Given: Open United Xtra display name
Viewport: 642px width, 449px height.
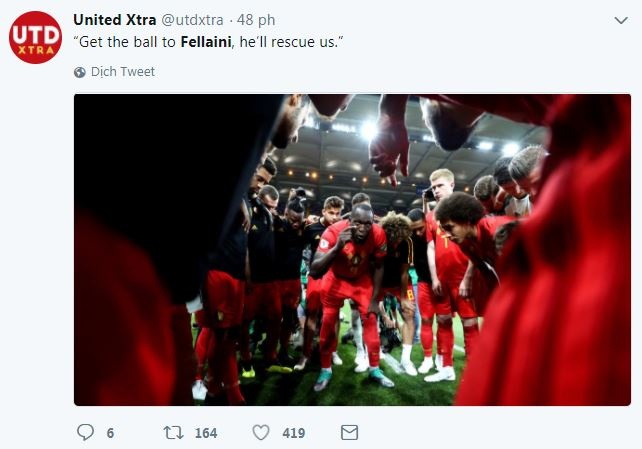Looking at the screenshot, I should click(115, 20).
